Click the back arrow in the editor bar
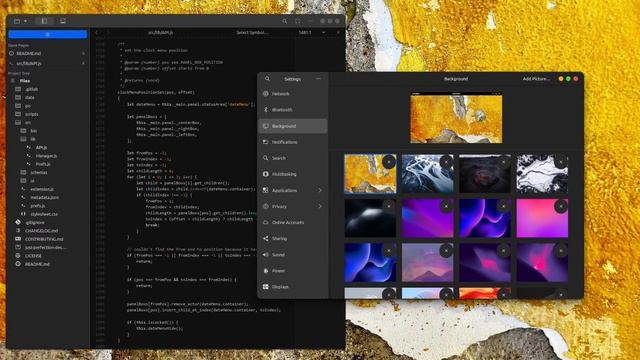This screenshot has height=360, width=640. [97, 32]
